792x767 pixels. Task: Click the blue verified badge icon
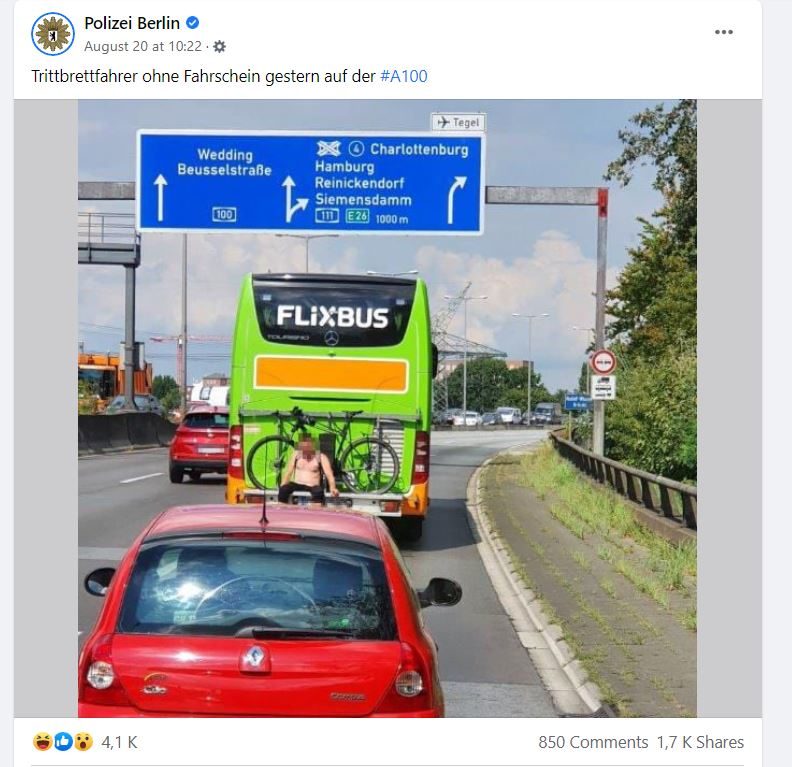point(192,23)
